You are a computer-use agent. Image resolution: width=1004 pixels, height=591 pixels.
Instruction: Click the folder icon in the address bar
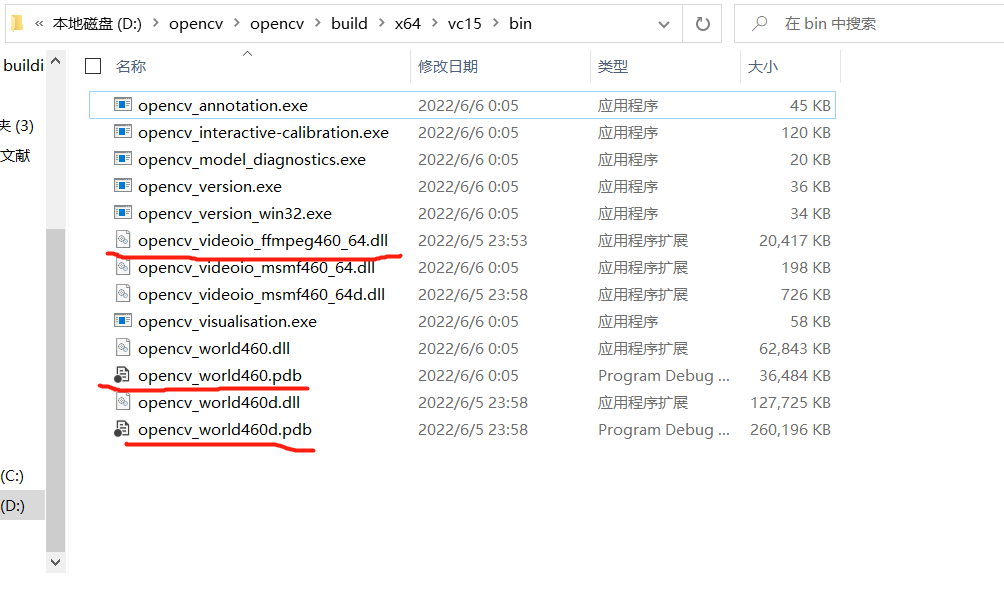17,24
